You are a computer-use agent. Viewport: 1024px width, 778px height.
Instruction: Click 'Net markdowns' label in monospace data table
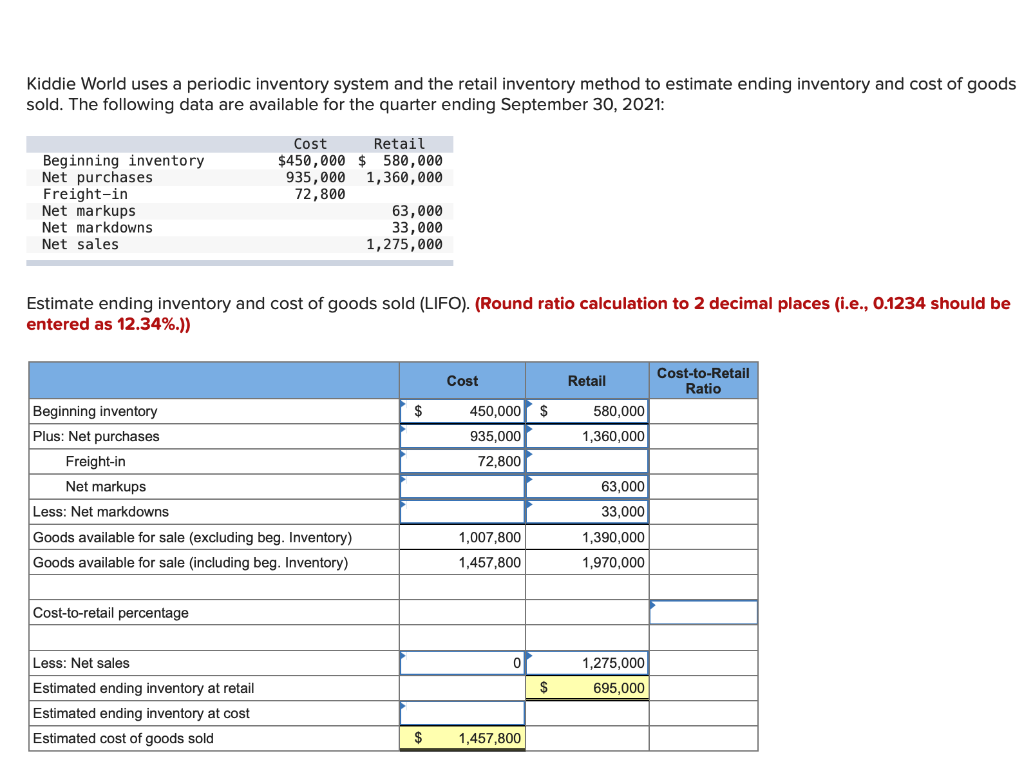coord(97,227)
